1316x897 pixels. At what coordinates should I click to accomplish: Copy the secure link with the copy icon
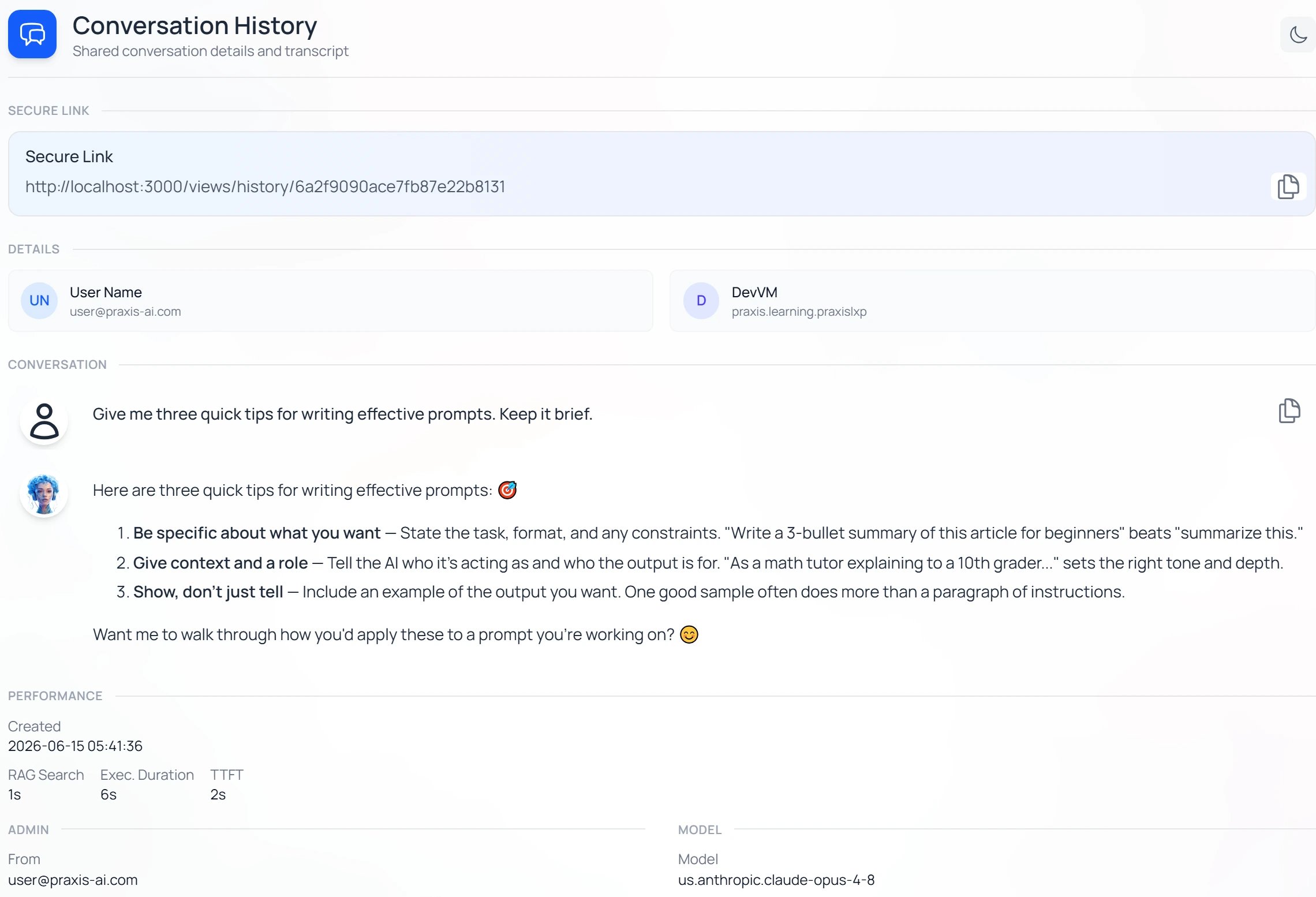click(1288, 186)
